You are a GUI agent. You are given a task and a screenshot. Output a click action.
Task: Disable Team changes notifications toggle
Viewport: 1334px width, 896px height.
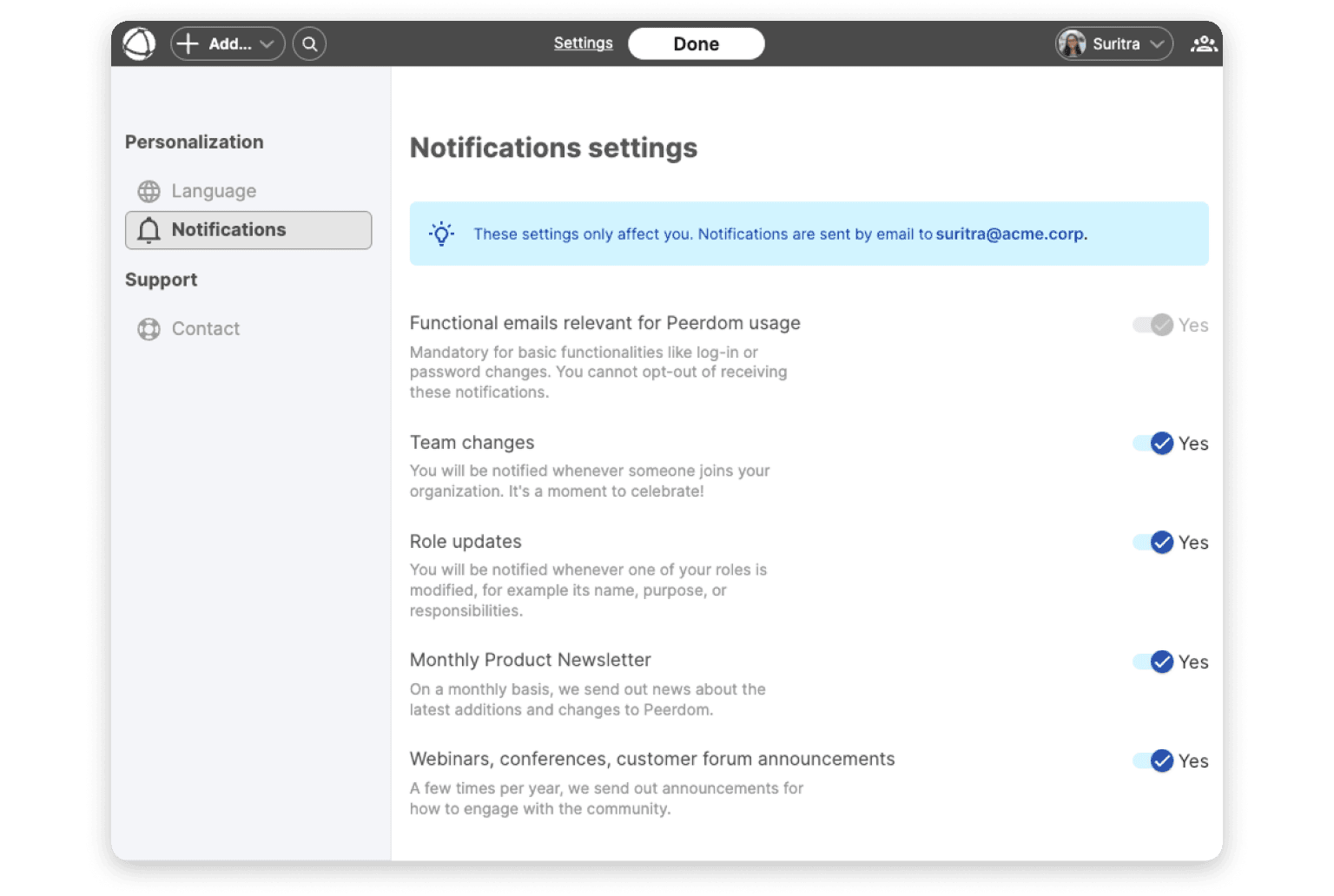1153,444
